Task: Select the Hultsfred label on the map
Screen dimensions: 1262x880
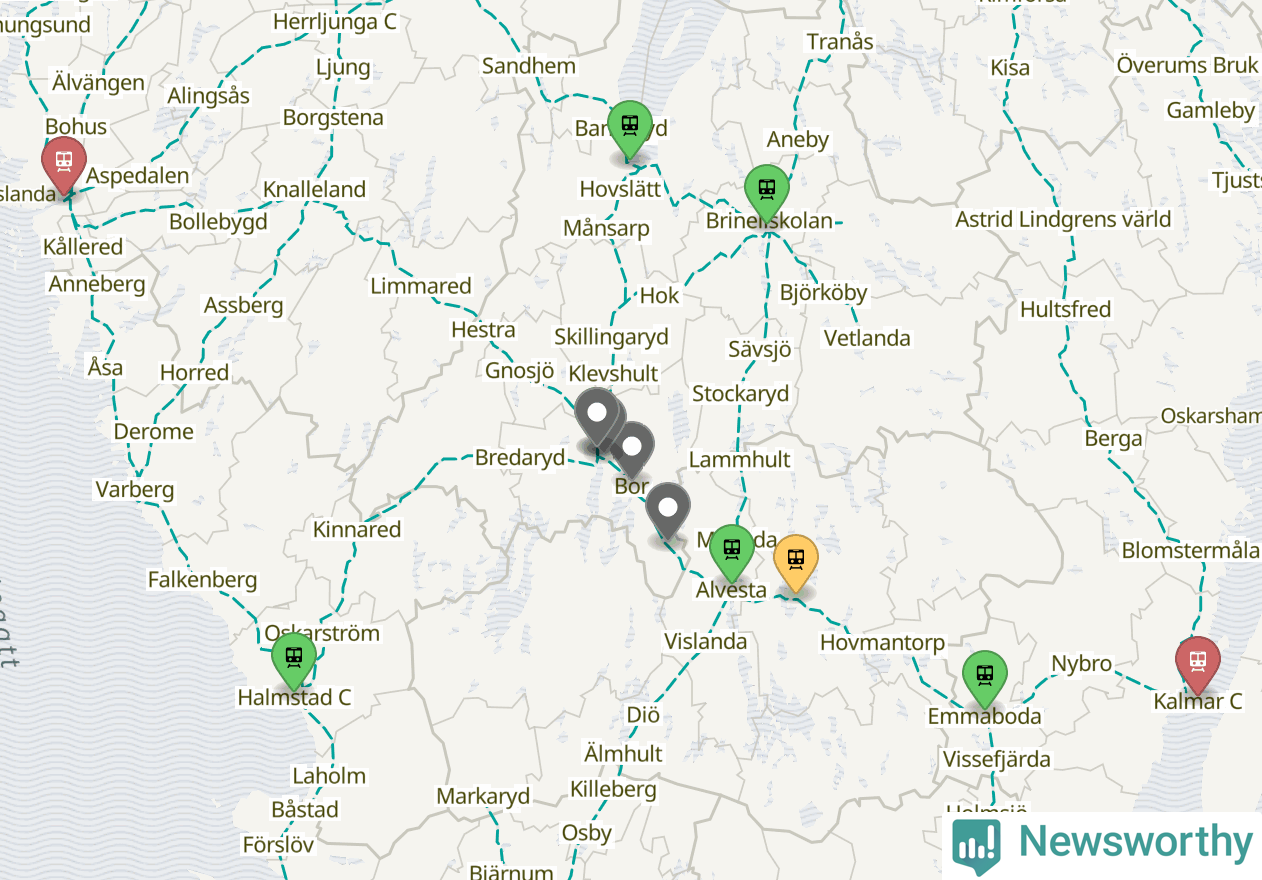Action: (1065, 309)
